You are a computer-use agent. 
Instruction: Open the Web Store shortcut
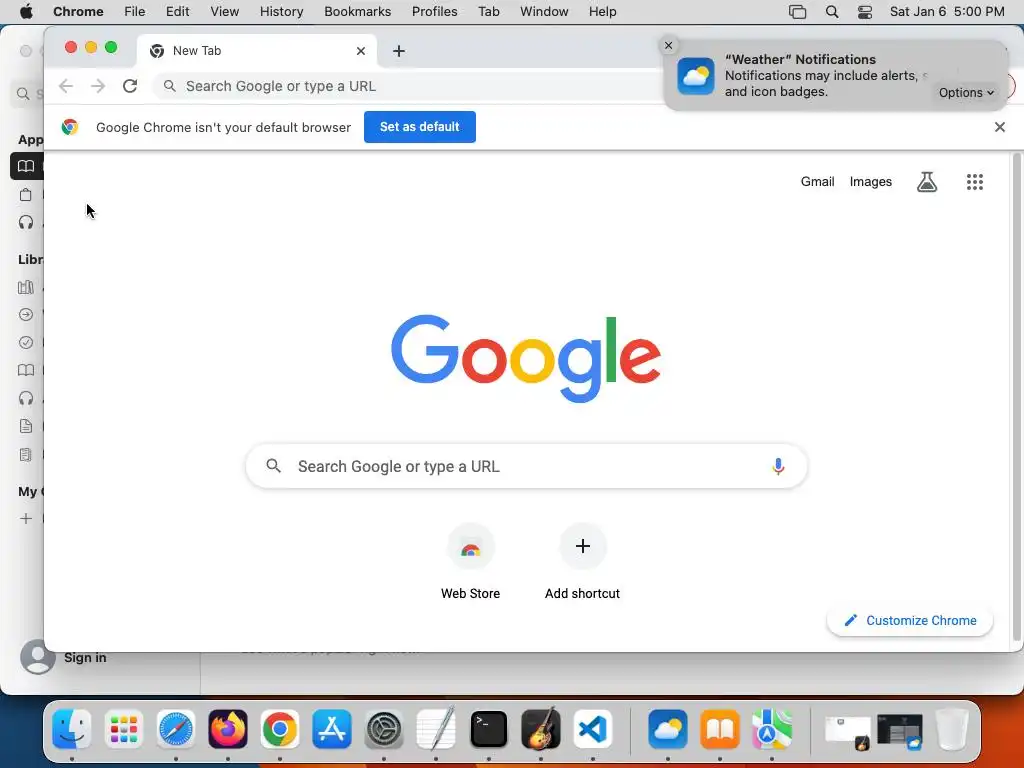(470, 562)
